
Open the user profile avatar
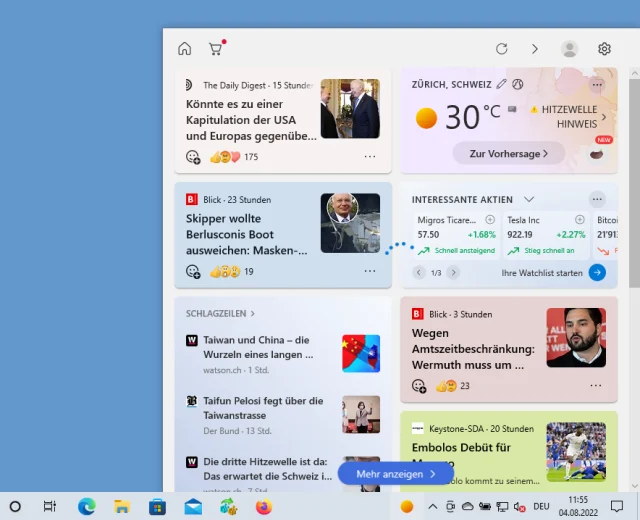(569, 49)
